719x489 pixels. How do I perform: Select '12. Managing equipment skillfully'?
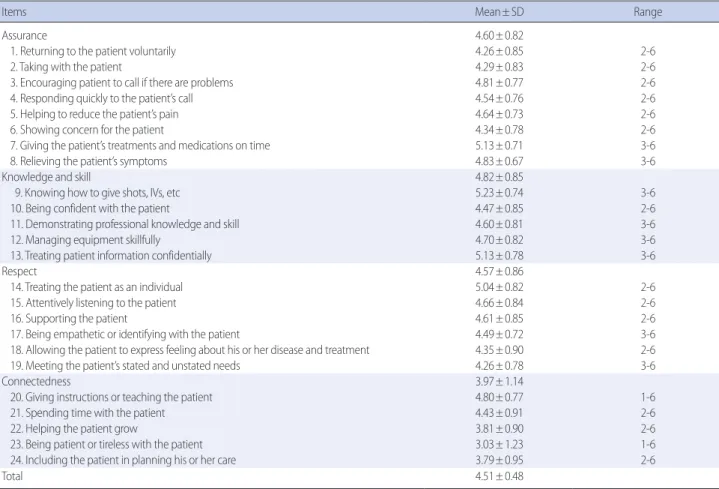click(85, 240)
